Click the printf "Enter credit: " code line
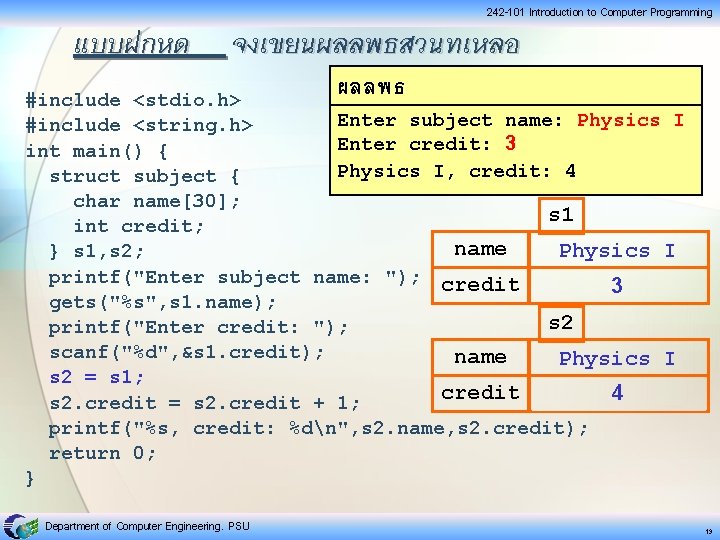 [x=198, y=328]
